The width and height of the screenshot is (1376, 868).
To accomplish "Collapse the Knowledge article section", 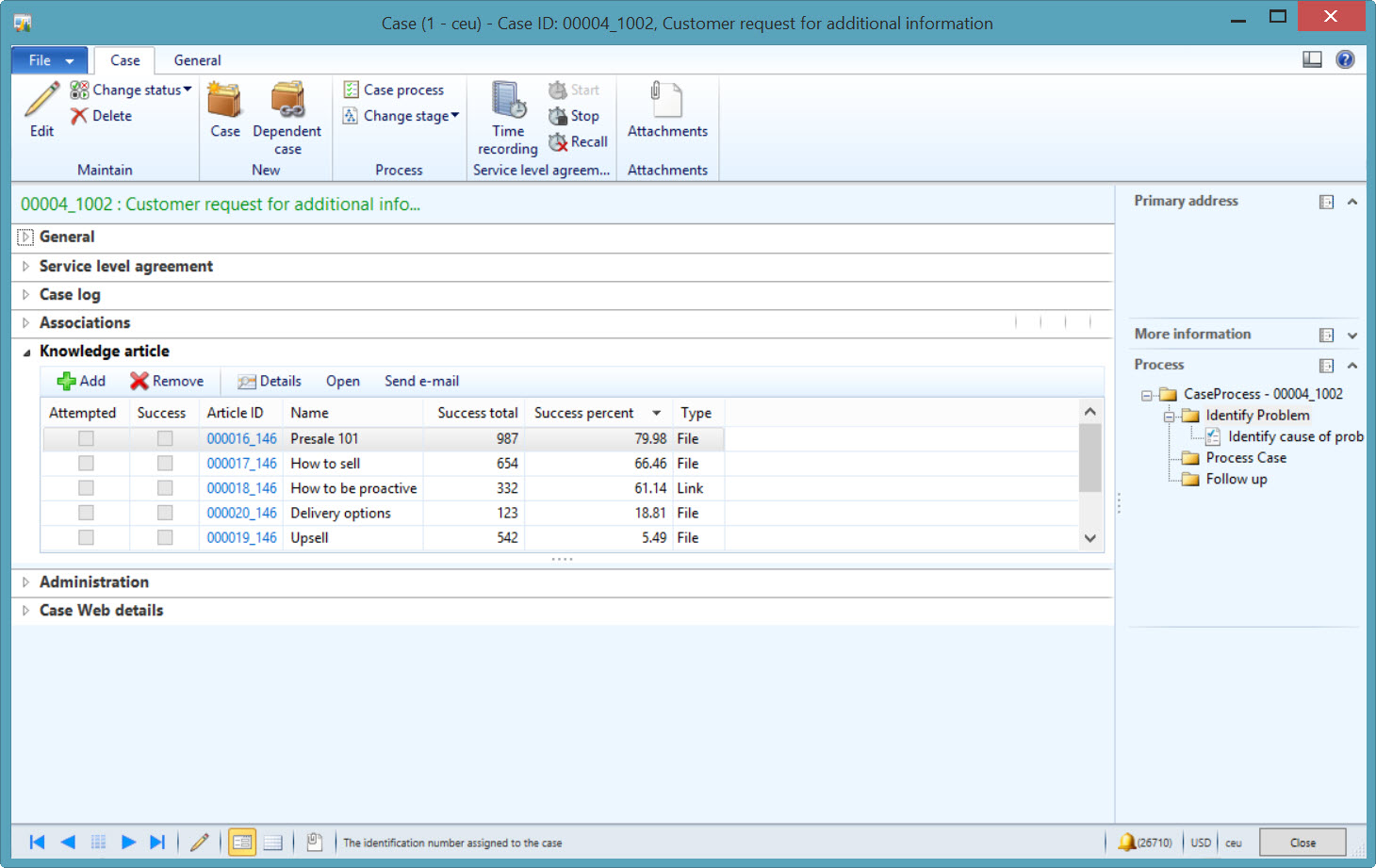I will click(x=25, y=352).
